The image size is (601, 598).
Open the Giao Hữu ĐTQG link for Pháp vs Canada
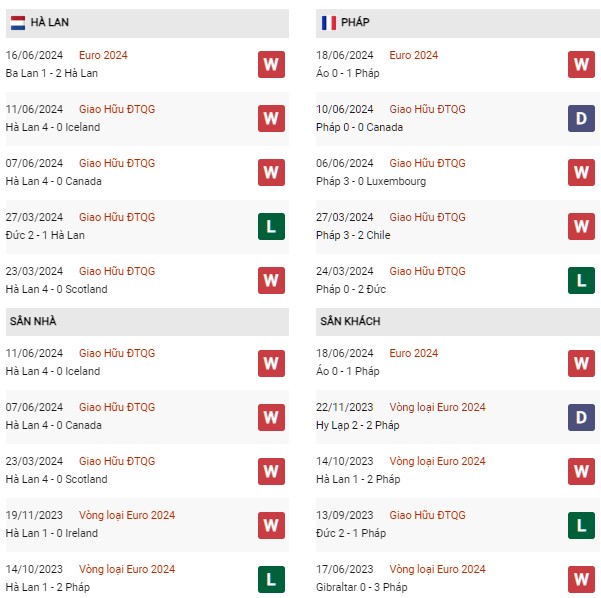point(427,109)
